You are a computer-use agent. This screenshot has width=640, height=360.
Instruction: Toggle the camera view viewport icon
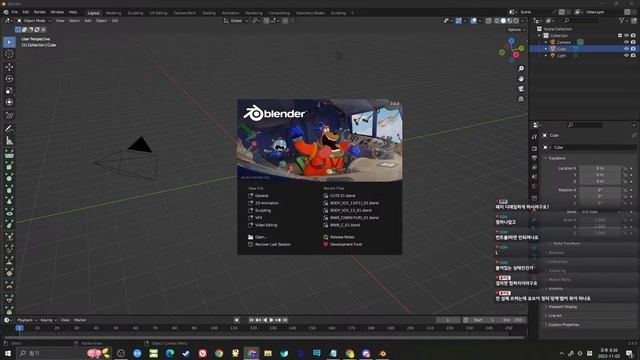click(x=521, y=89)
